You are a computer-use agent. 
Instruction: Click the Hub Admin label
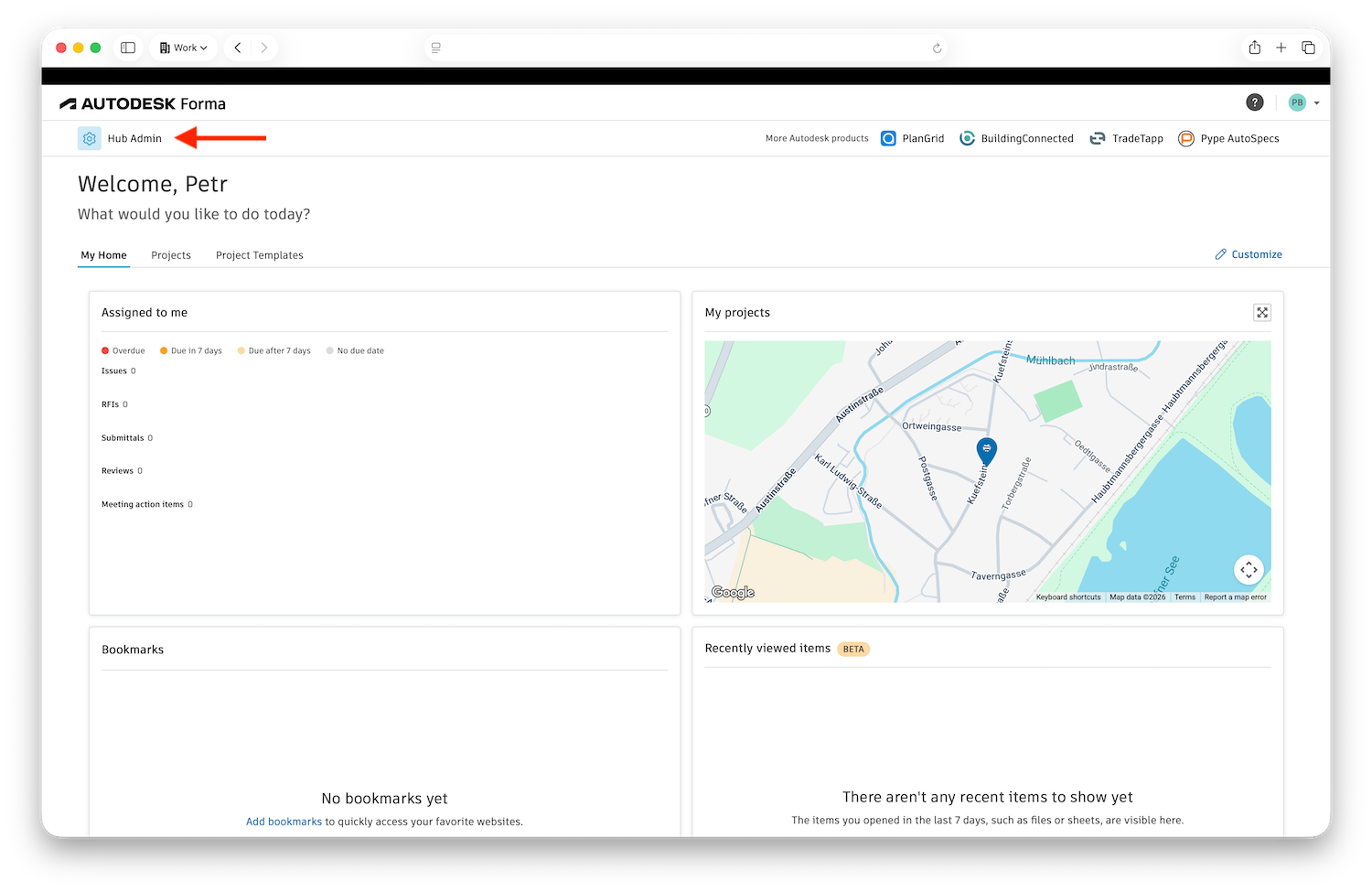pyautogui.click(x=134, y=139)
